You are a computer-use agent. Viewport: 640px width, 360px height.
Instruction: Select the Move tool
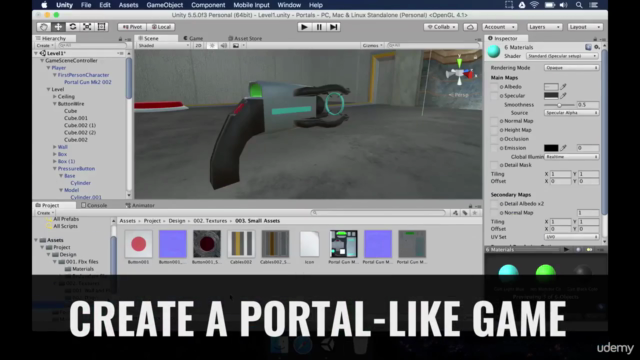[x=58, y=27]
